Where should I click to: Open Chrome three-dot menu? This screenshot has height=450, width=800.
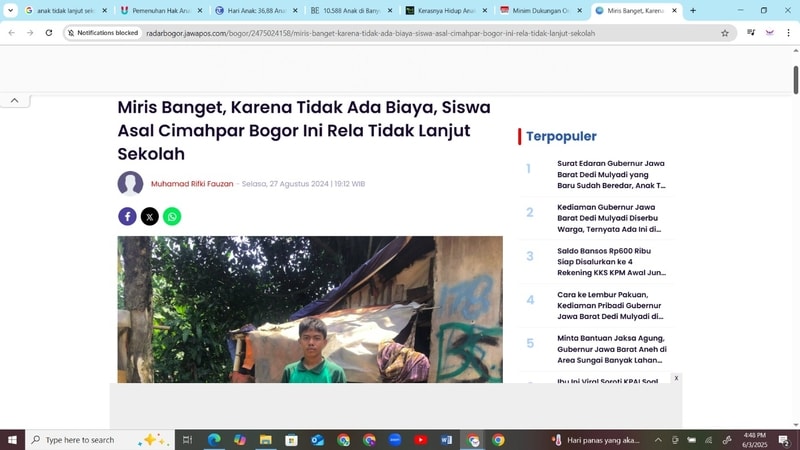[x=788, y=33]
